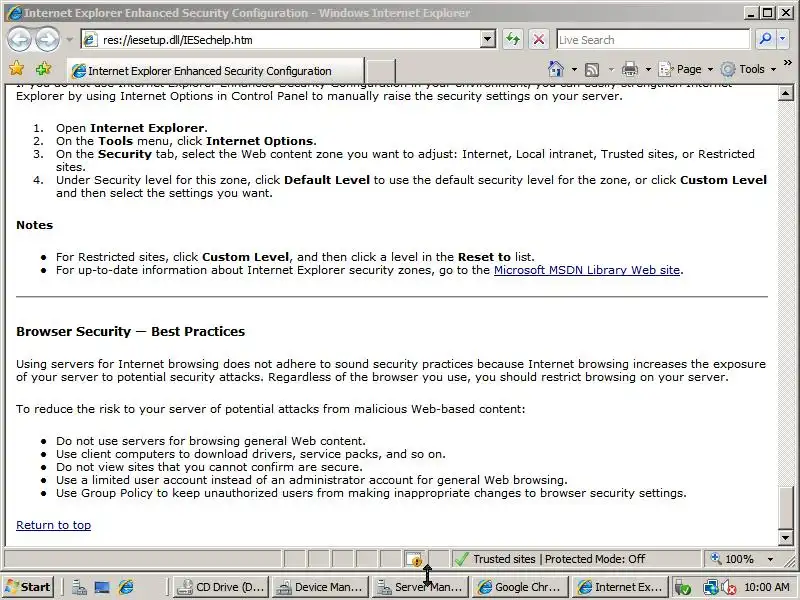Viewport: 800px width, 600px height.
Task: Click the taskbar clock 10:00 AM
Action: 767,587
